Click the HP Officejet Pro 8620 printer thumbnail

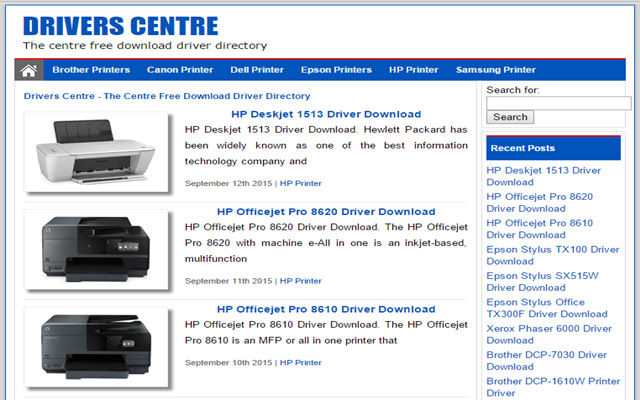(96, 249)
